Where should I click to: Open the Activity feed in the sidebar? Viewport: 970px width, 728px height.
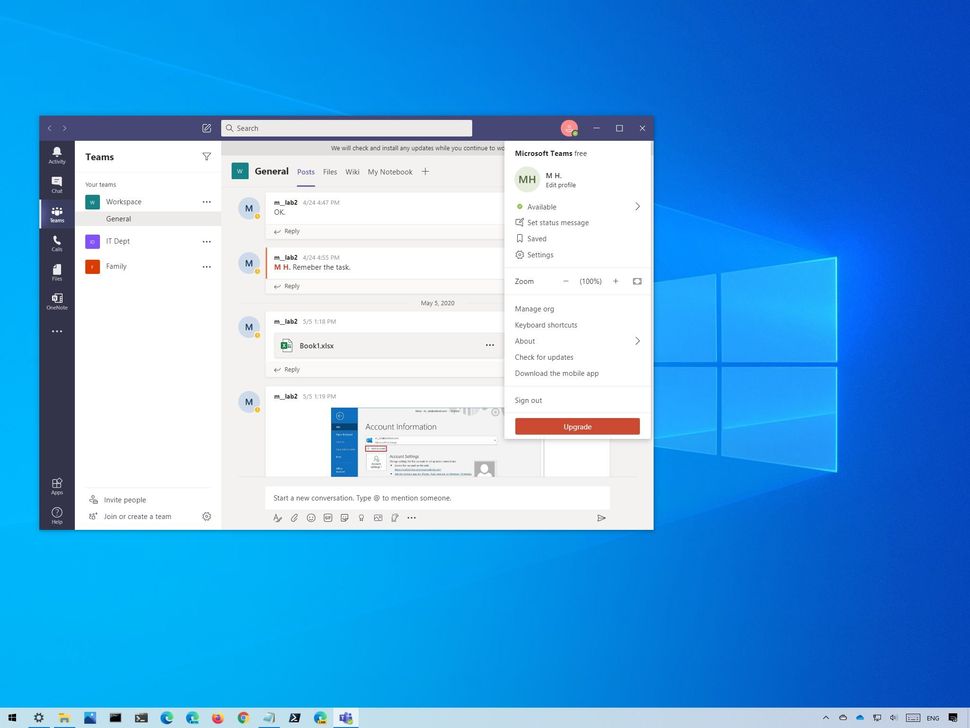click(56, 155)
